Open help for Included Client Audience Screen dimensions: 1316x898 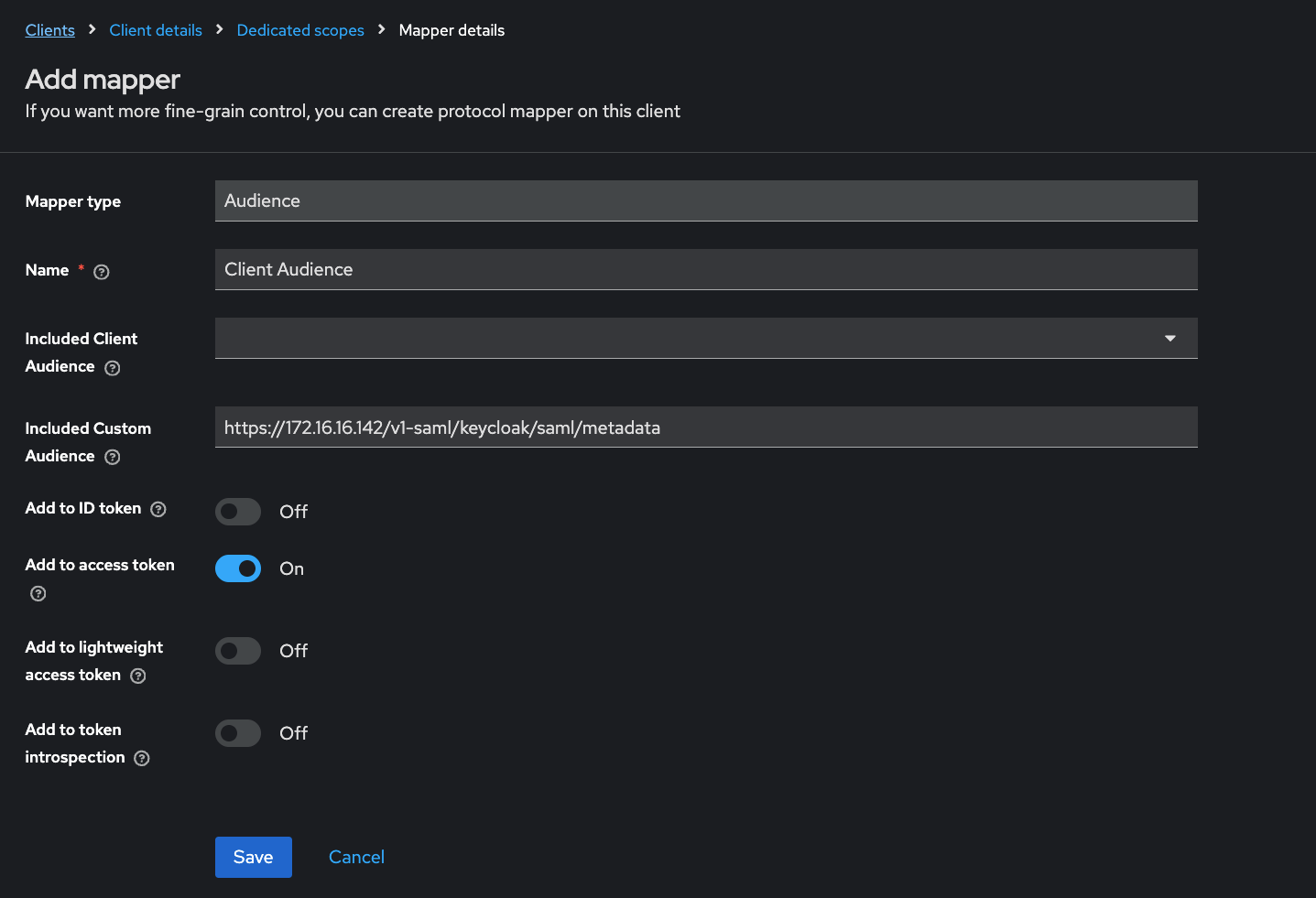point(113,368)
